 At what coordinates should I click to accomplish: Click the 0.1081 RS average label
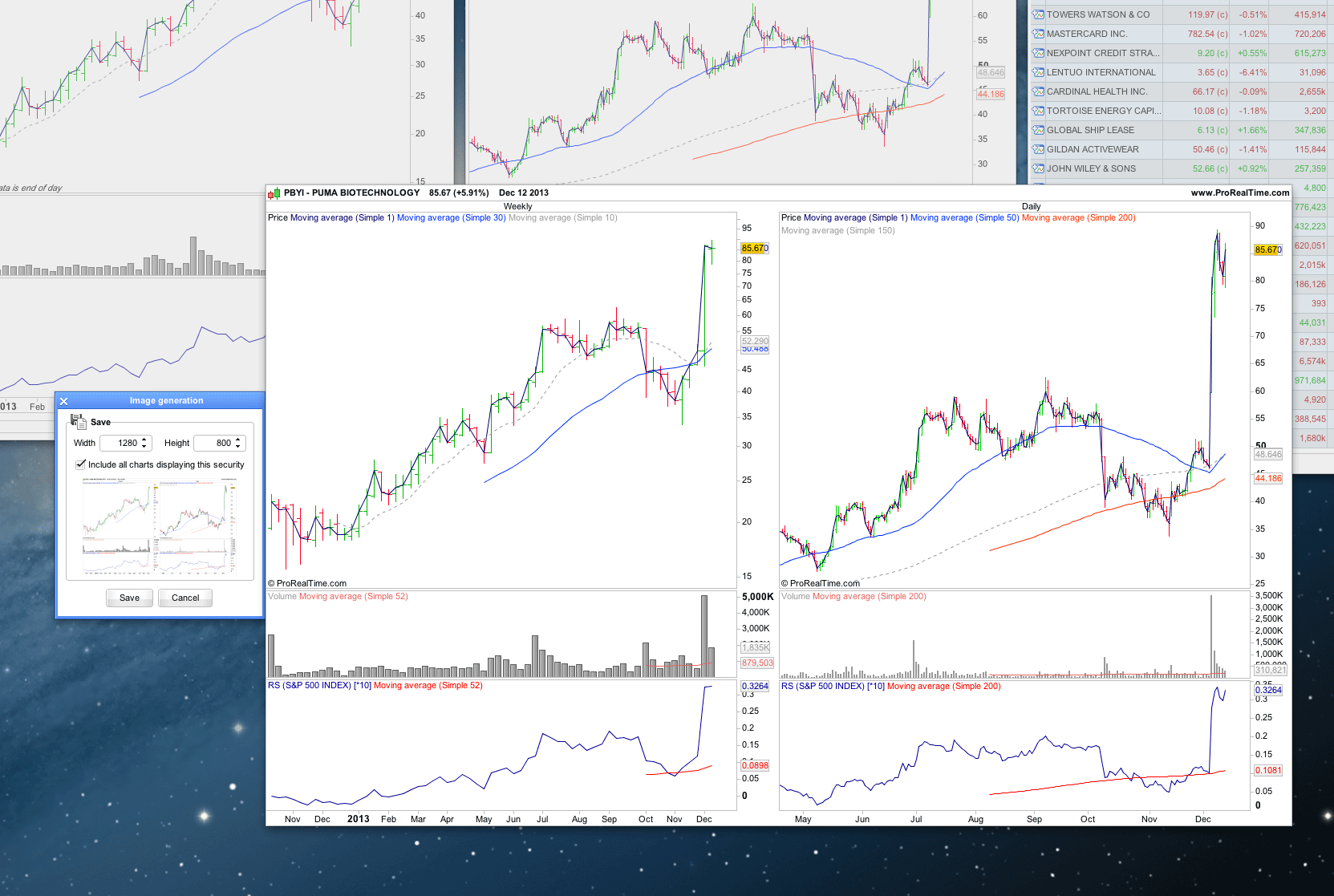click(x=1268, y=770)
